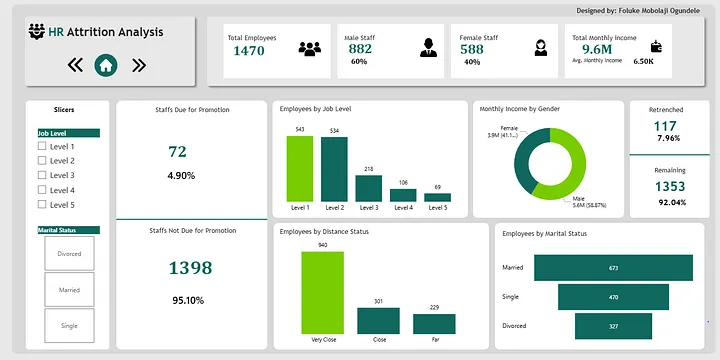Click the Level 4 bar in job level chart
The height and width of the screenshot is (360, 720).
point(403,195)
